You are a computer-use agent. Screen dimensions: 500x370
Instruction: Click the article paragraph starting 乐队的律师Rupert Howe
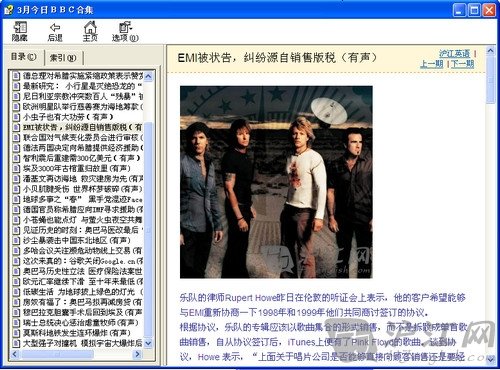point(323,305)
